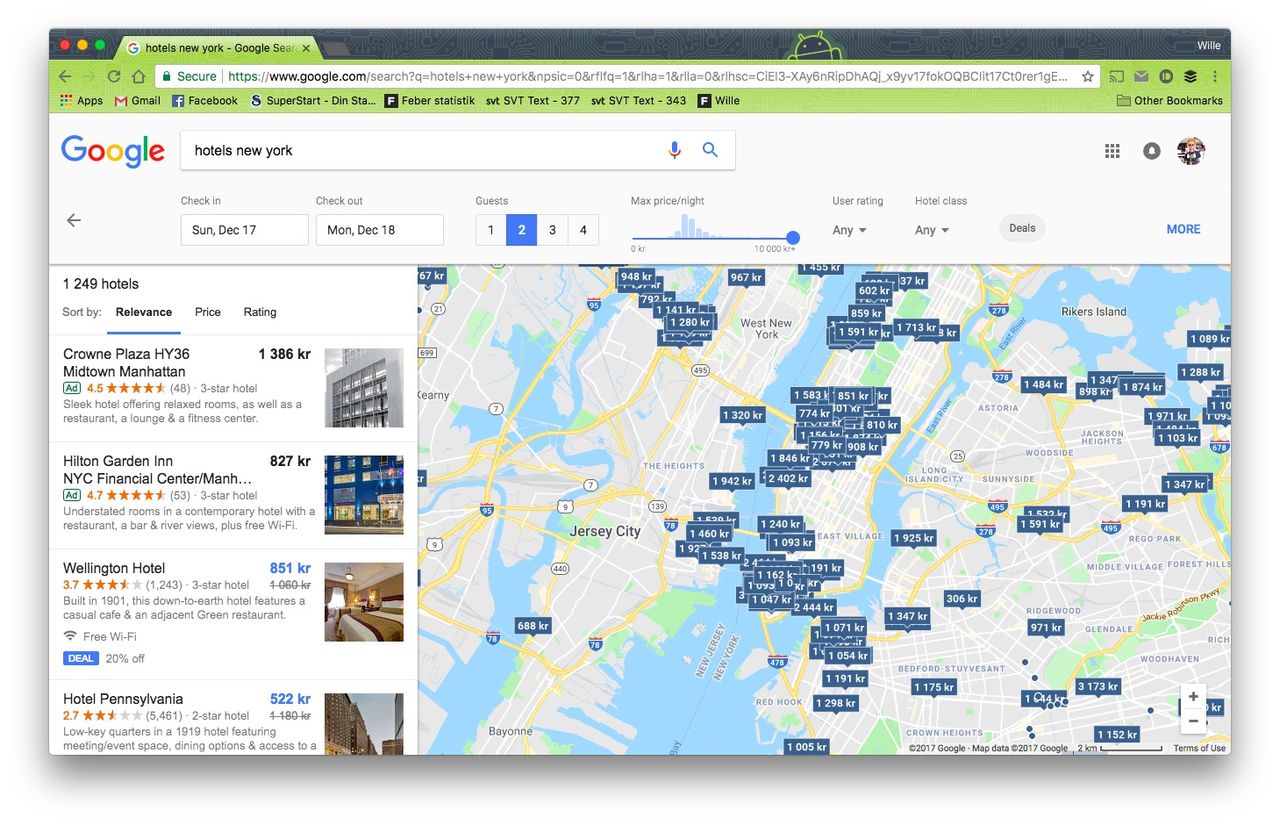The height and width of the screenshot is (825, 1280).
Task: Select 4 guests
Action: point(583,230)
